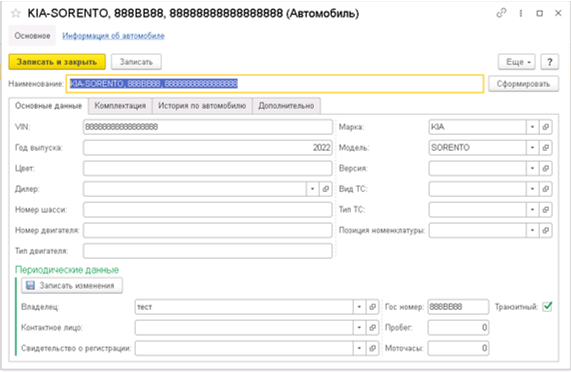Uncheck the Транзитный checkbox
571x372 pixels.
point(547,306)
